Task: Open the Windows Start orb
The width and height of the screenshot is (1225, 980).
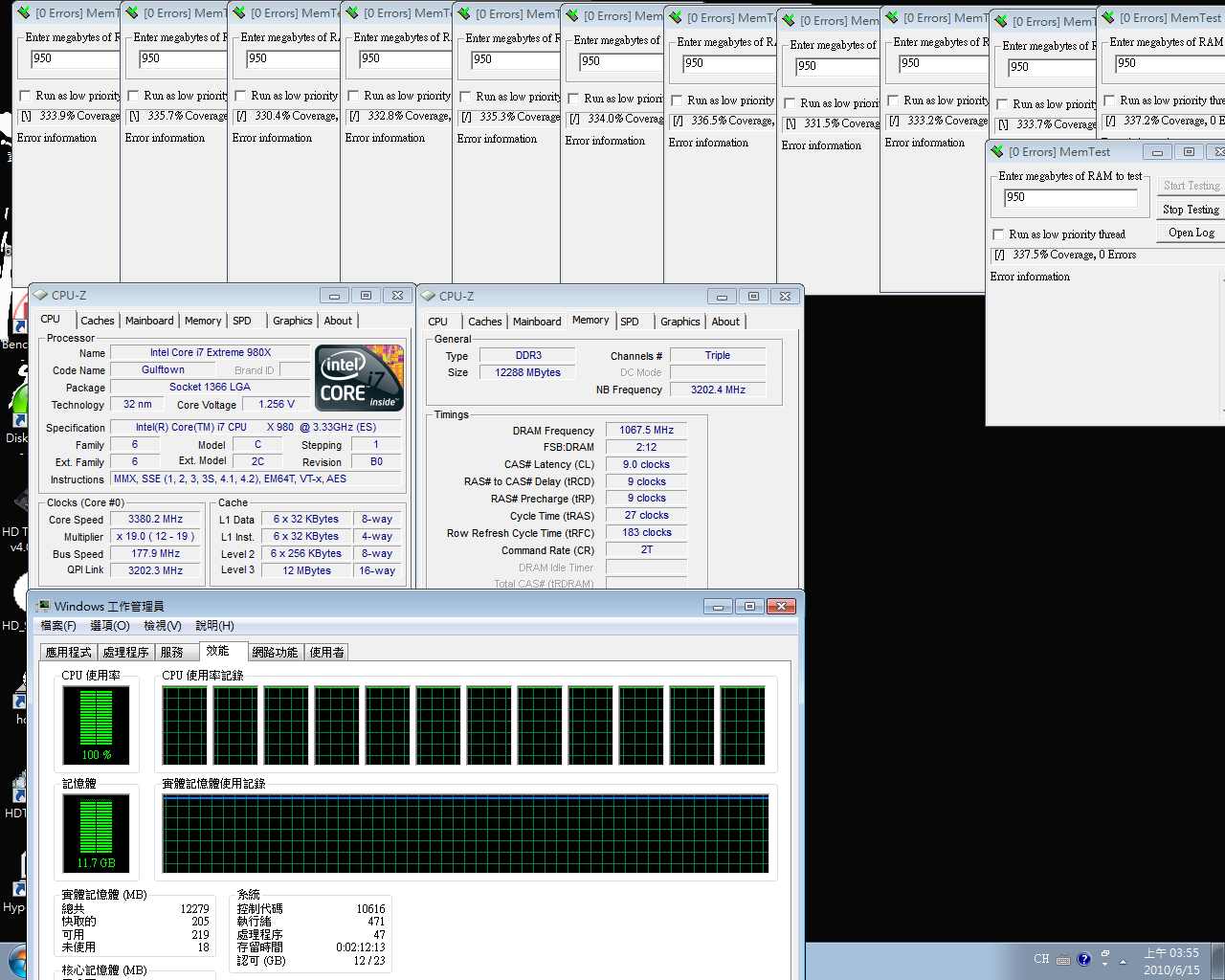Action: click(17, 962)
